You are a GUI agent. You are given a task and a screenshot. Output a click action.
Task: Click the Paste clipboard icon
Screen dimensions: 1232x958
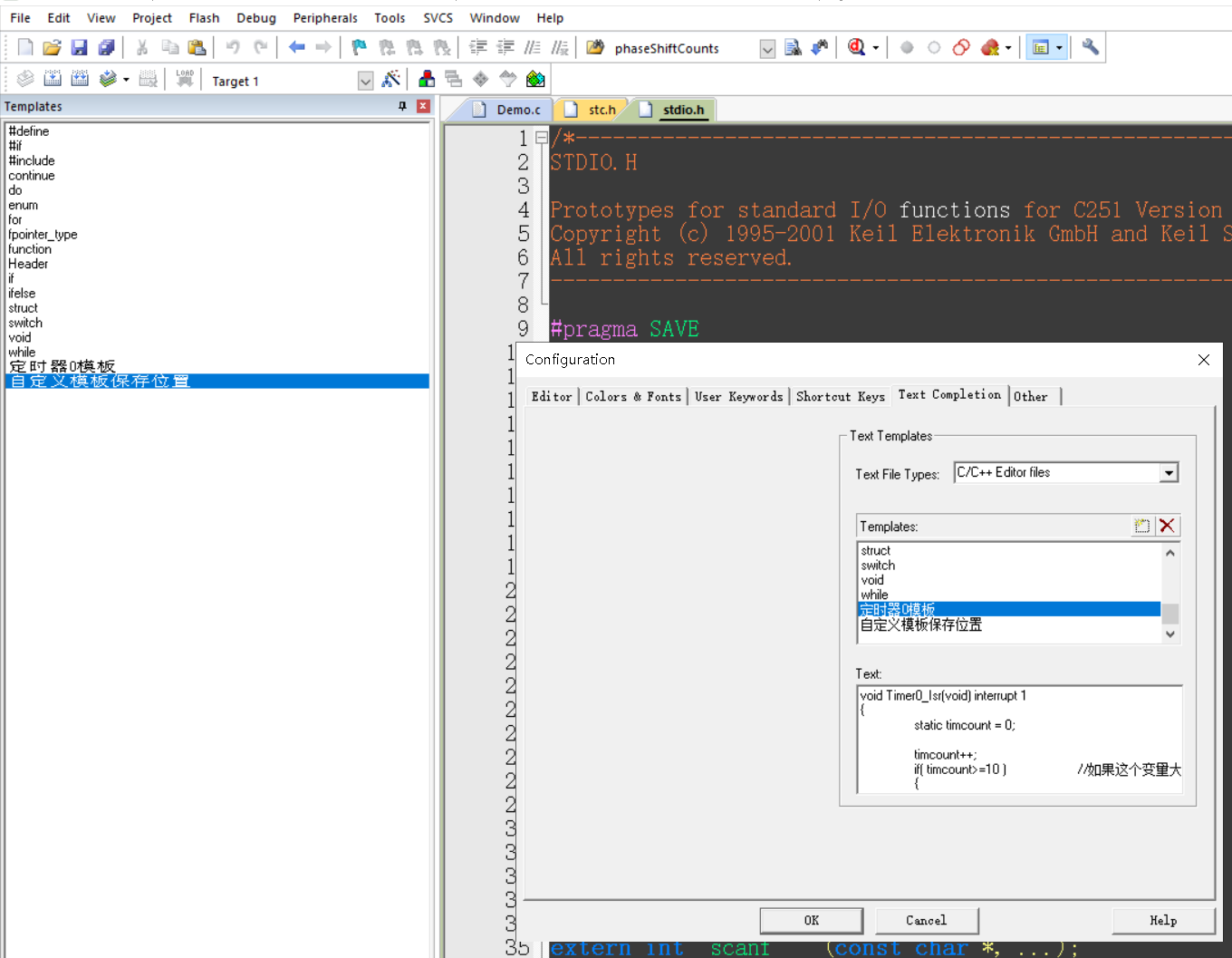click(197, 47)
